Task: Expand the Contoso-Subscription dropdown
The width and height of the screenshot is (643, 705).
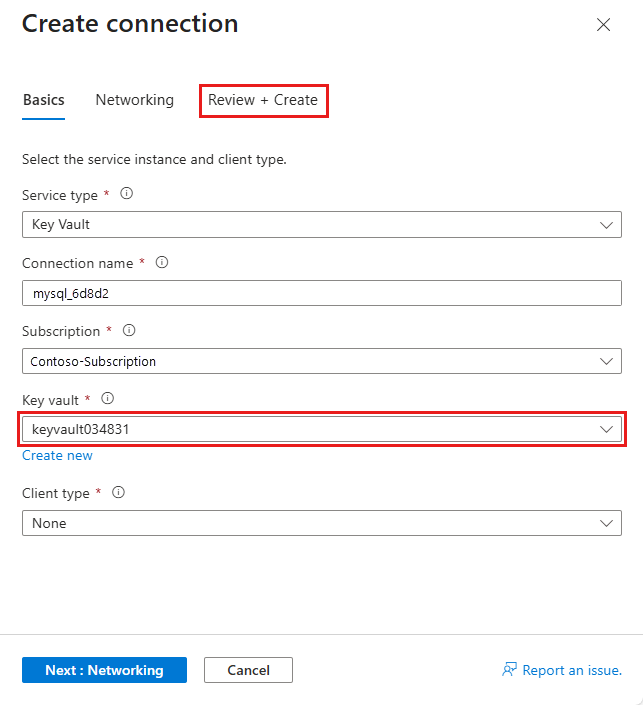Action: (x=322, y=361)
